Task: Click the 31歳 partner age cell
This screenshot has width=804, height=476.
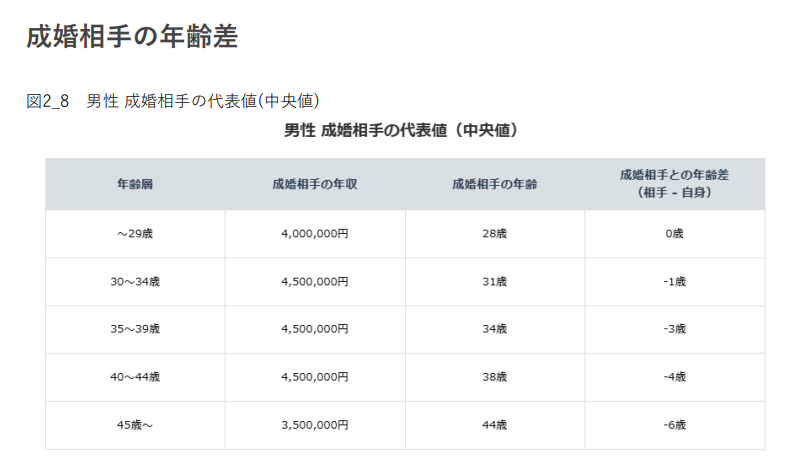Action: [x=495, y=282]
